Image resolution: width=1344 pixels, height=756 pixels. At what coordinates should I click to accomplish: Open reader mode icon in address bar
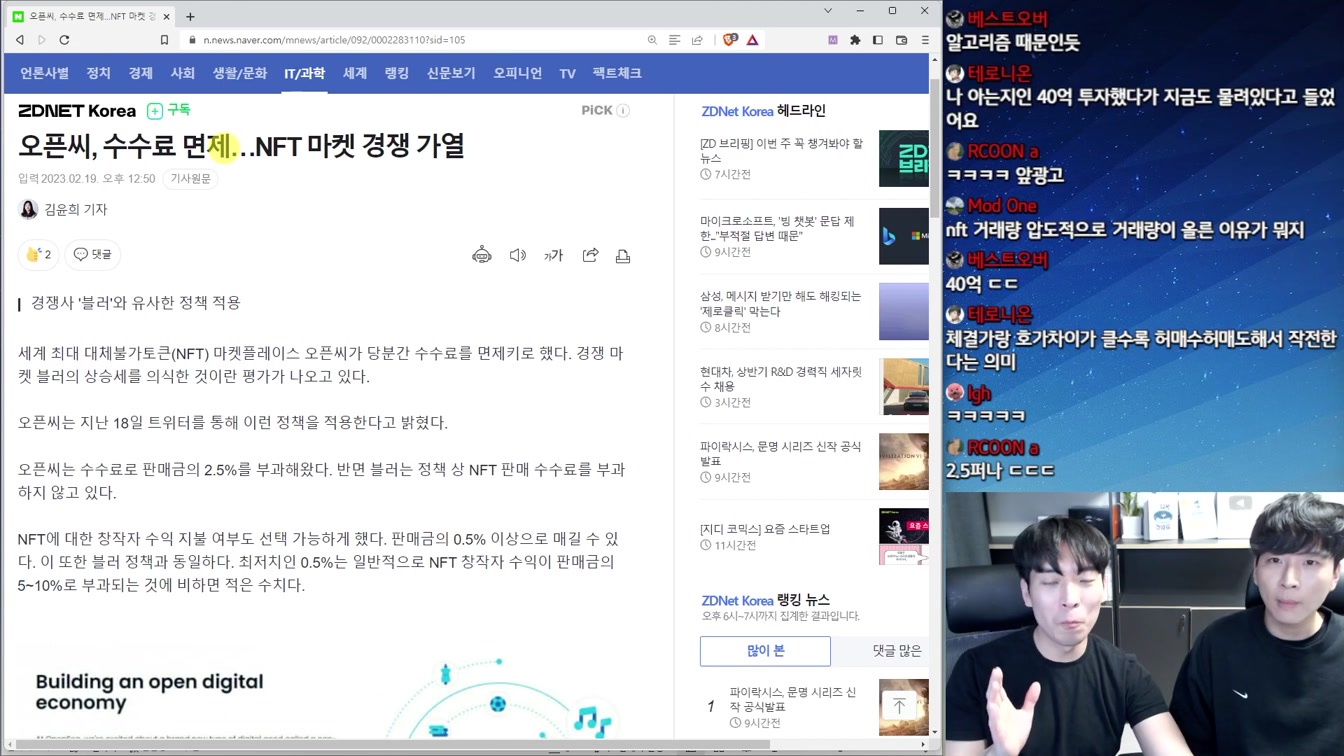click(675, 40)
